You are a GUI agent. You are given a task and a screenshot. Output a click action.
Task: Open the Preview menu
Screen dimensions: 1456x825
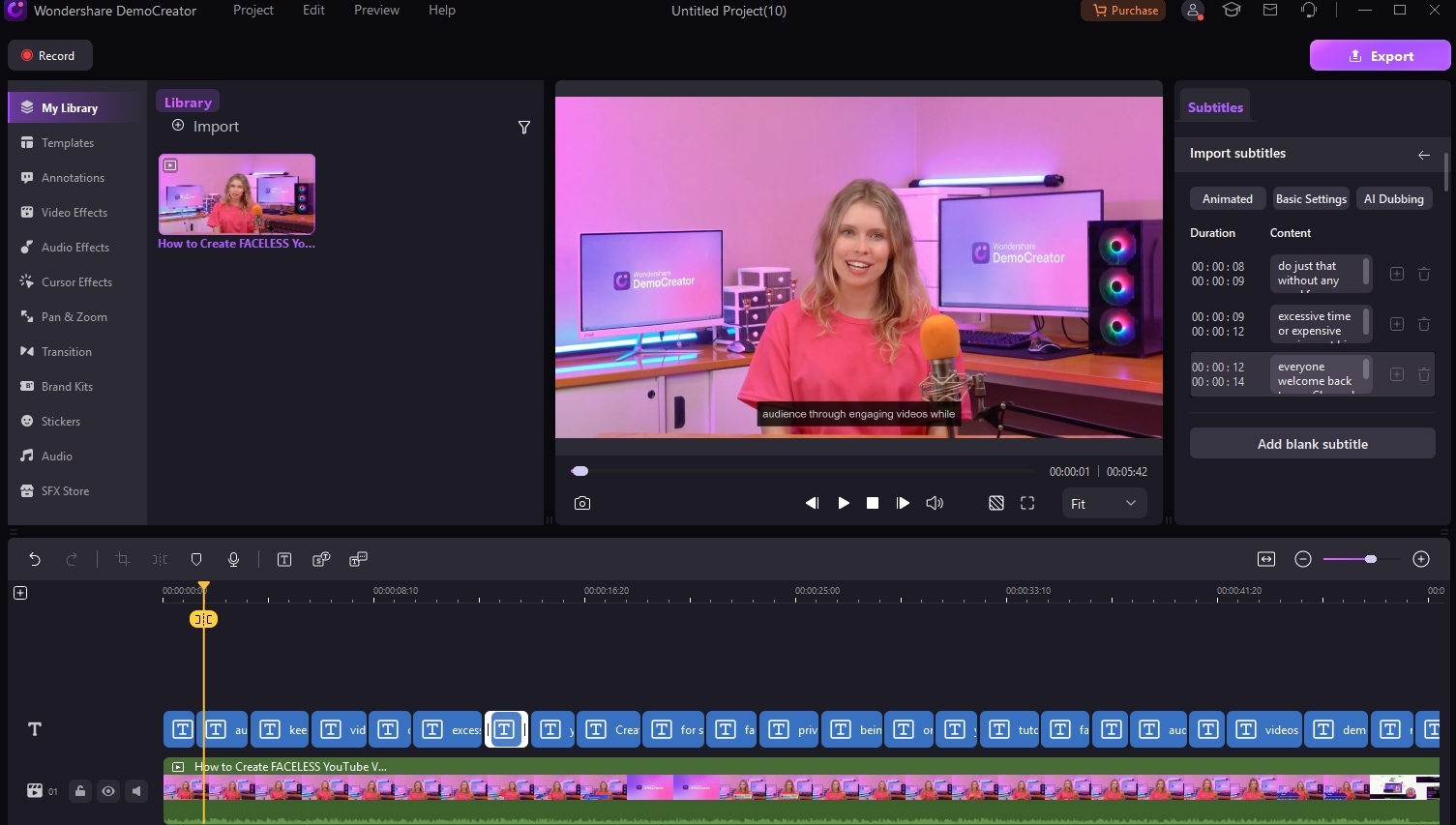pos(376,11)
